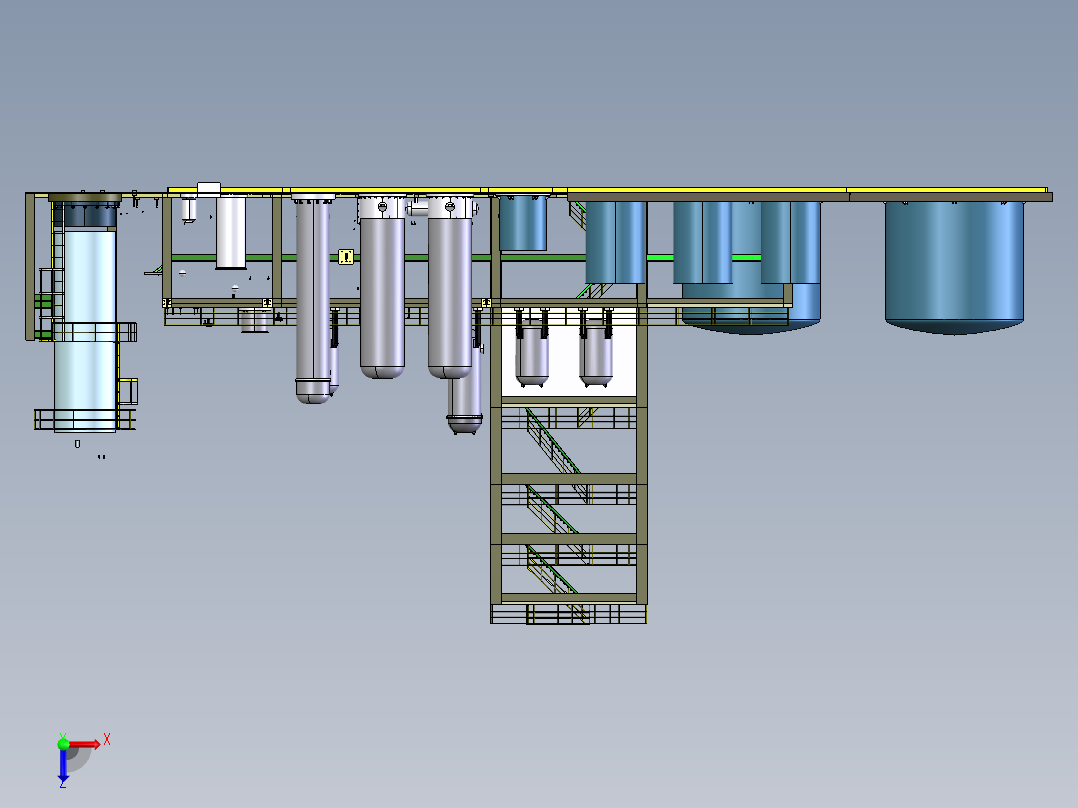Click the red X axis arrow on triad
The width and height of the screenshot is (1078, 808).
85,744
